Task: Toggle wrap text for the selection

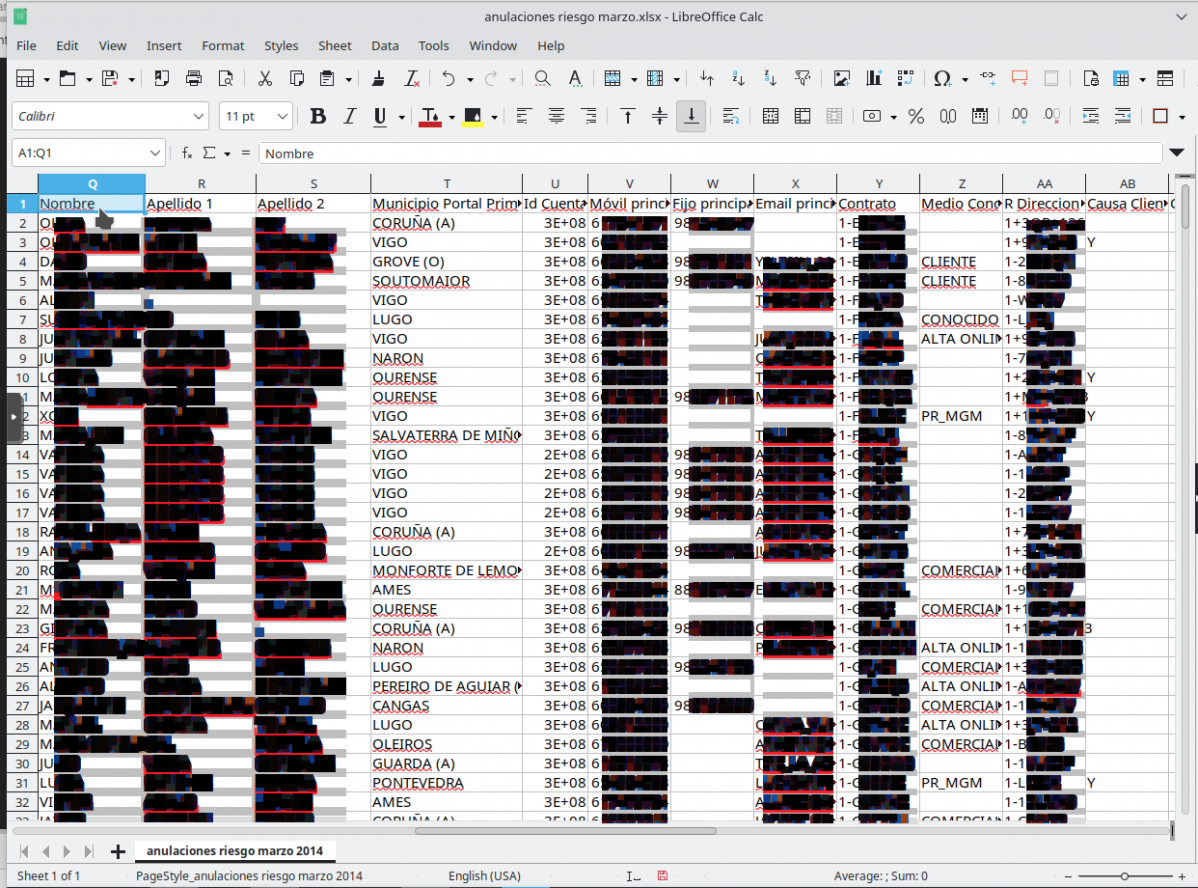Action: coord(731,116)
